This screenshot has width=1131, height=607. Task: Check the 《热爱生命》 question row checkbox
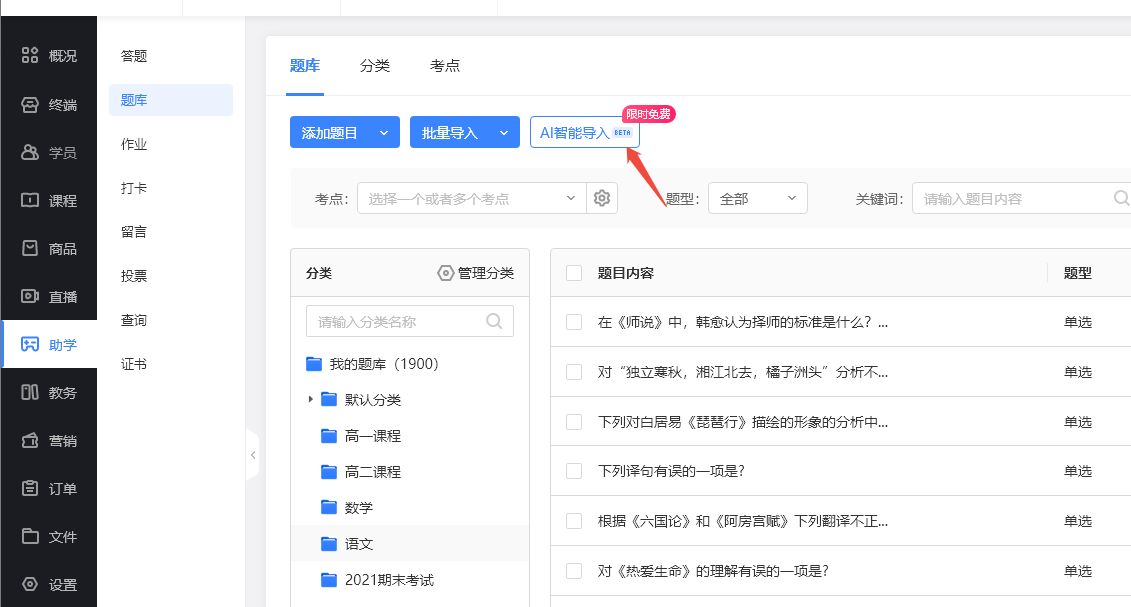574,571
